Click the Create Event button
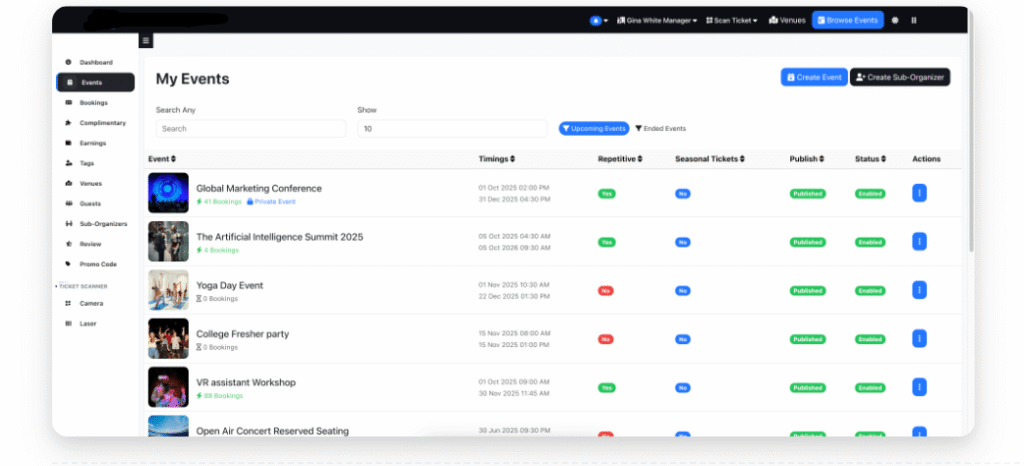Viewport: 1024px width, 466px height. (813, 77)
